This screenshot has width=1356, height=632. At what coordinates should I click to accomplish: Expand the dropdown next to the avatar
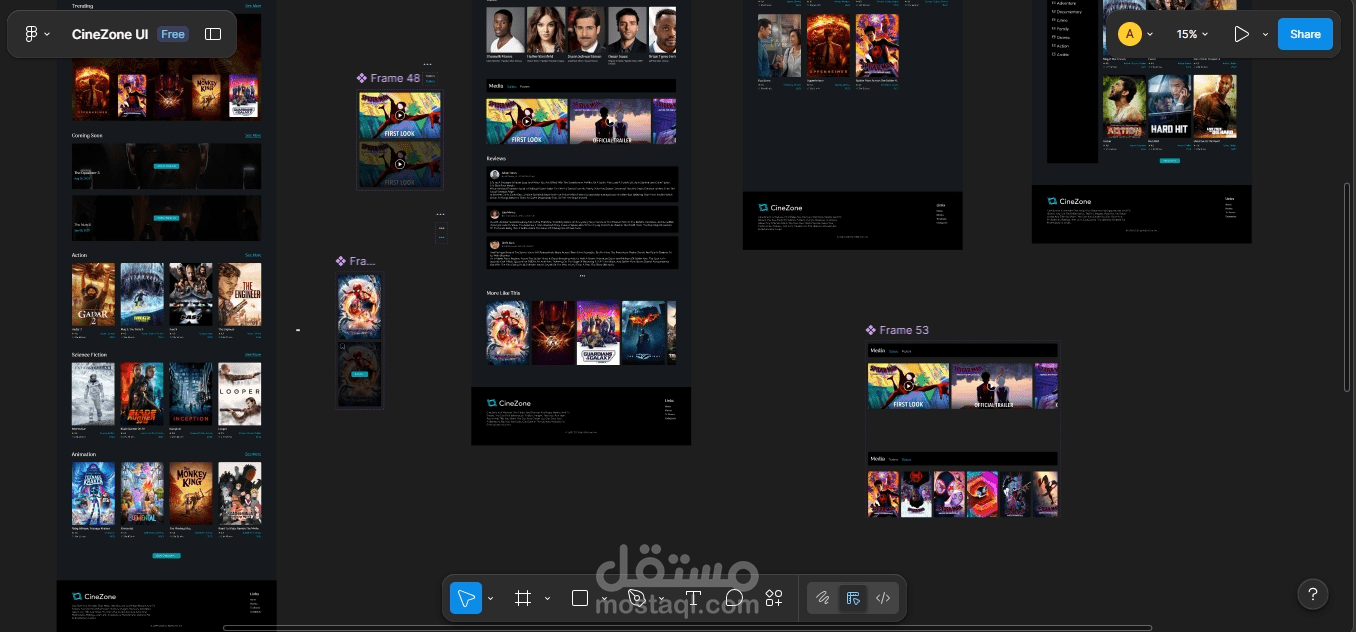tap(1150, 35)
